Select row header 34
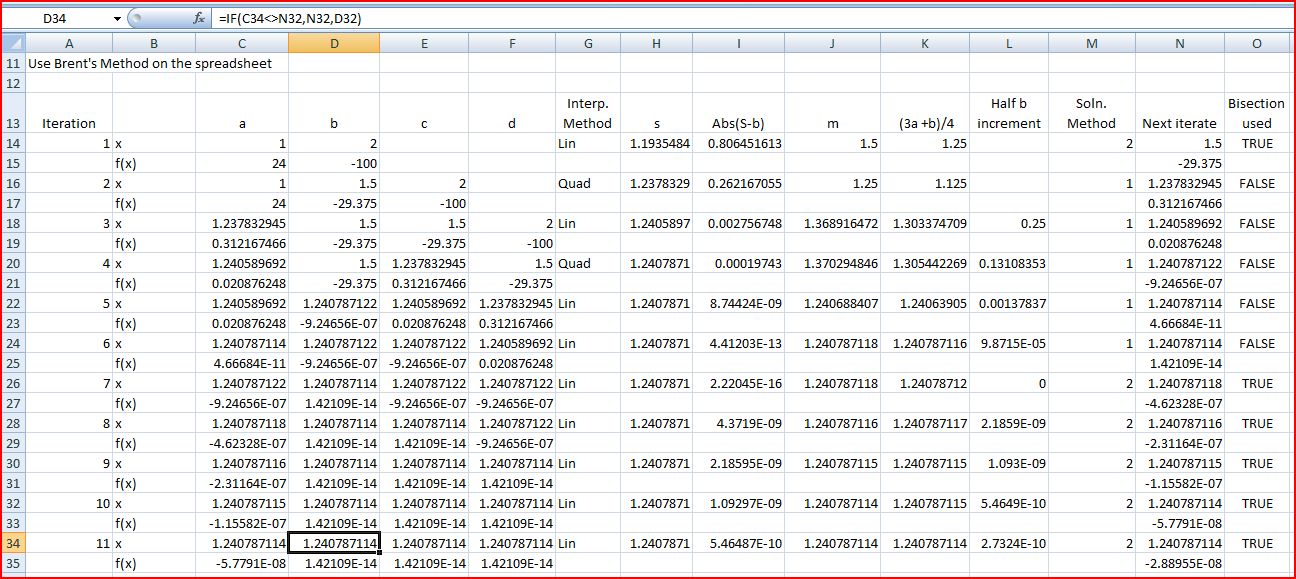This screenshot has height=579, width=1296. tap(12, 543)
